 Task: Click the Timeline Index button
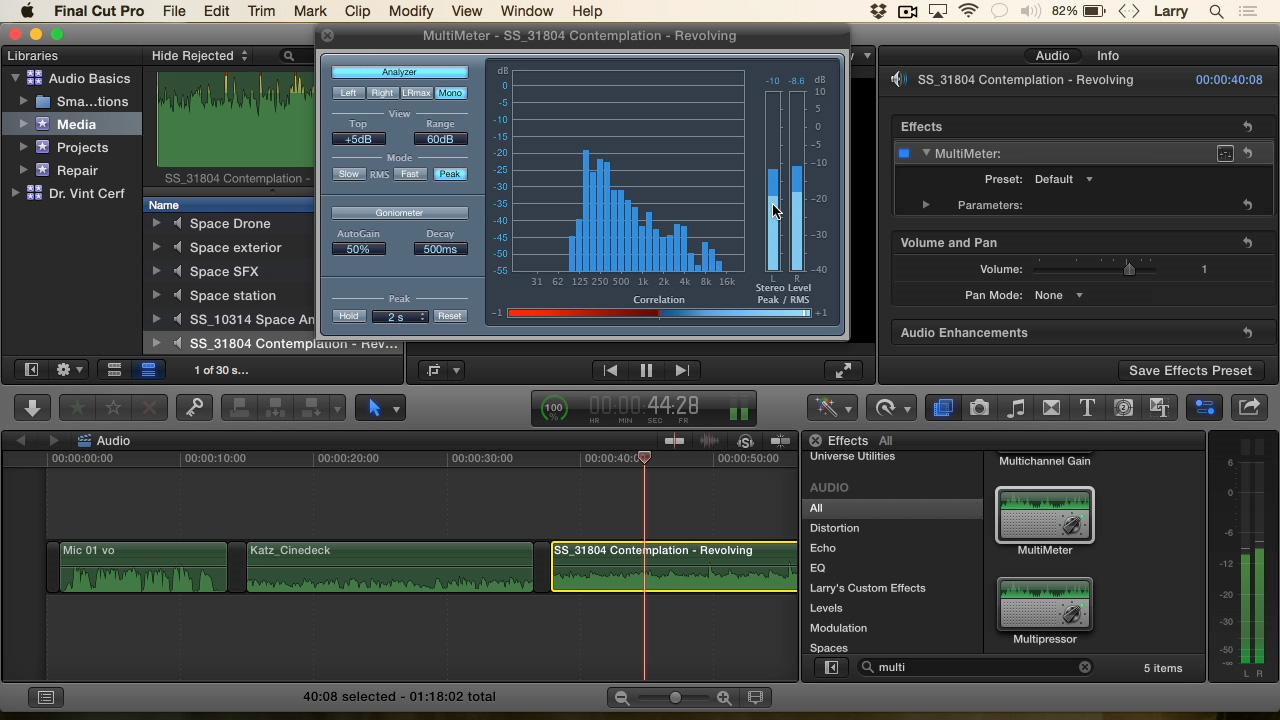point(45,697)
